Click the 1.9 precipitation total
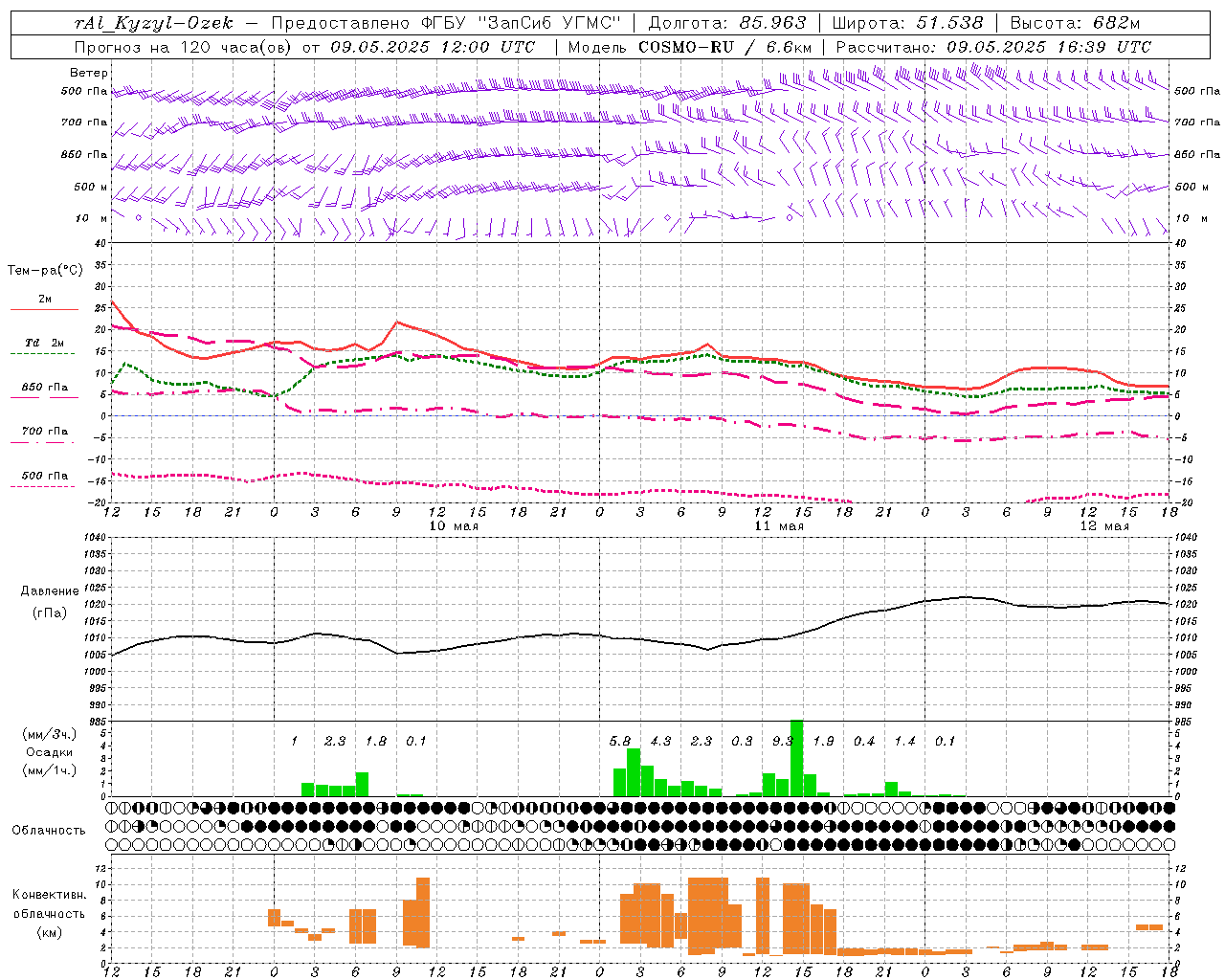The height and width of the screenshot is (980, 1225). pyautogui.click(x=823, y=742)
